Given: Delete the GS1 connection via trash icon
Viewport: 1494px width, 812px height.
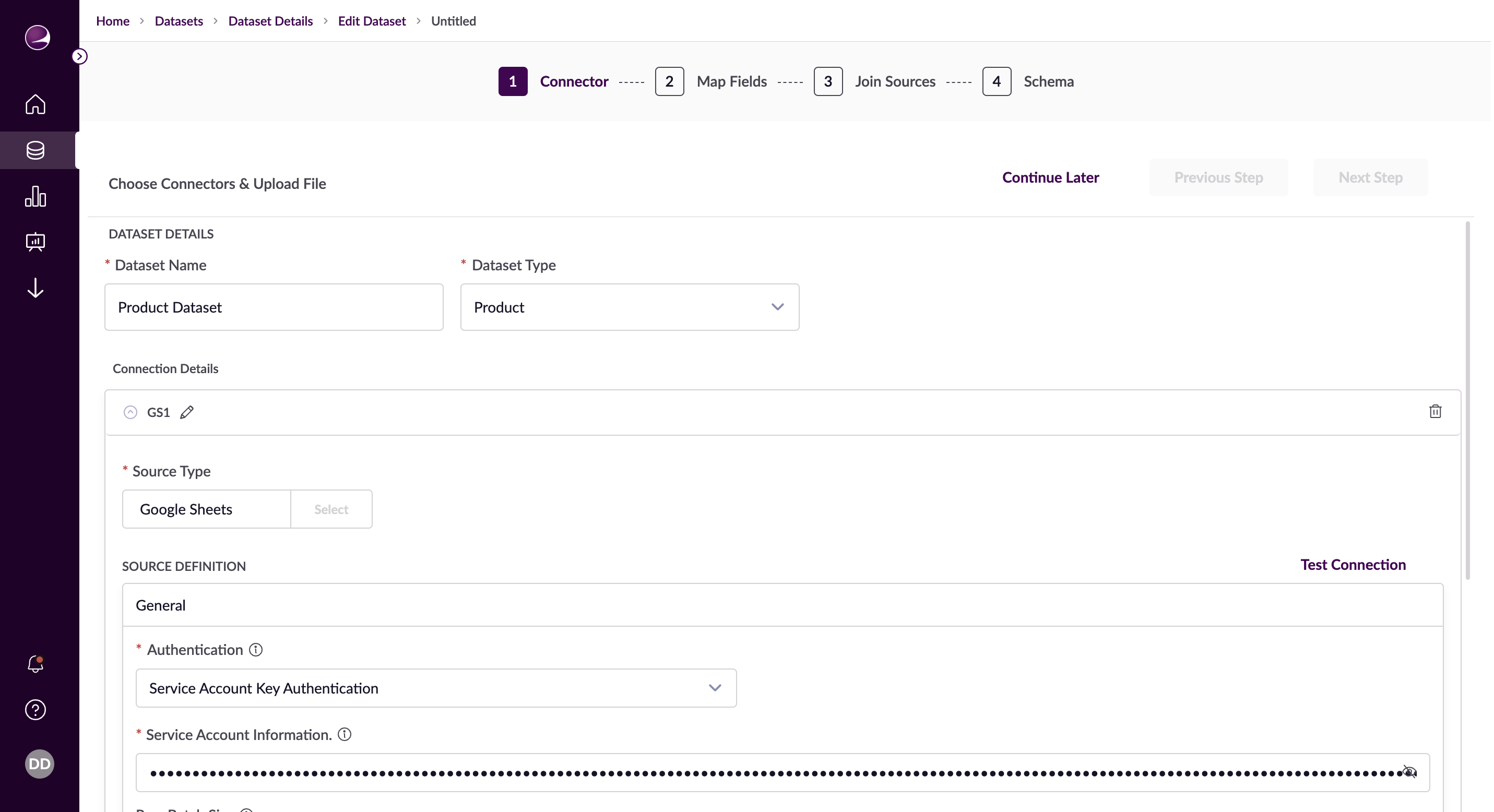Looking at the screenshot, I should coord(1435,412).
